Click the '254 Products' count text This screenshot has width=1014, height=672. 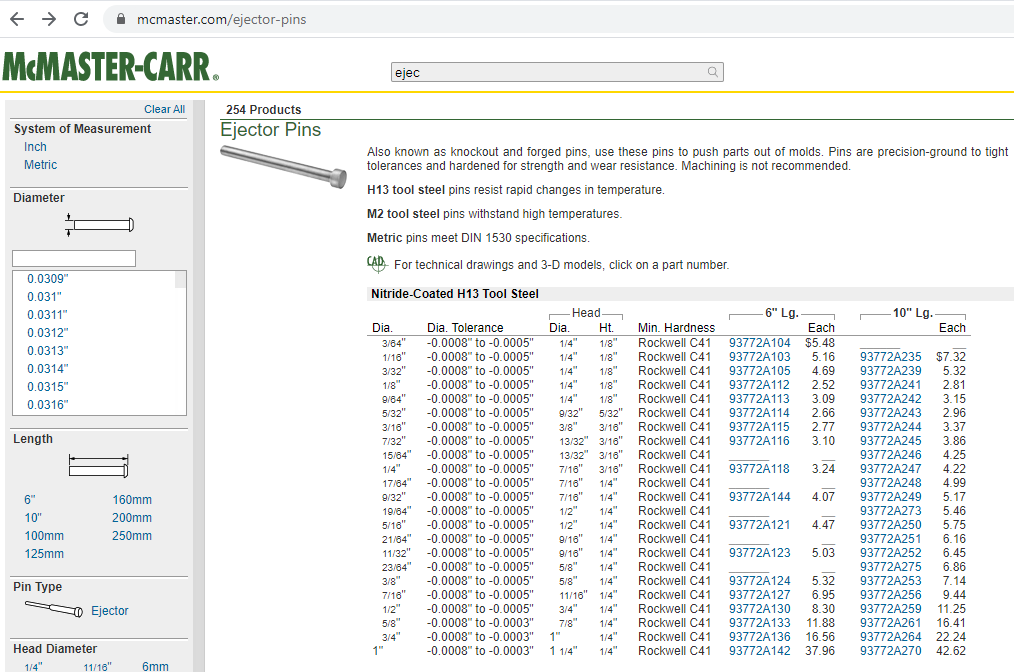tap(264, 110)
